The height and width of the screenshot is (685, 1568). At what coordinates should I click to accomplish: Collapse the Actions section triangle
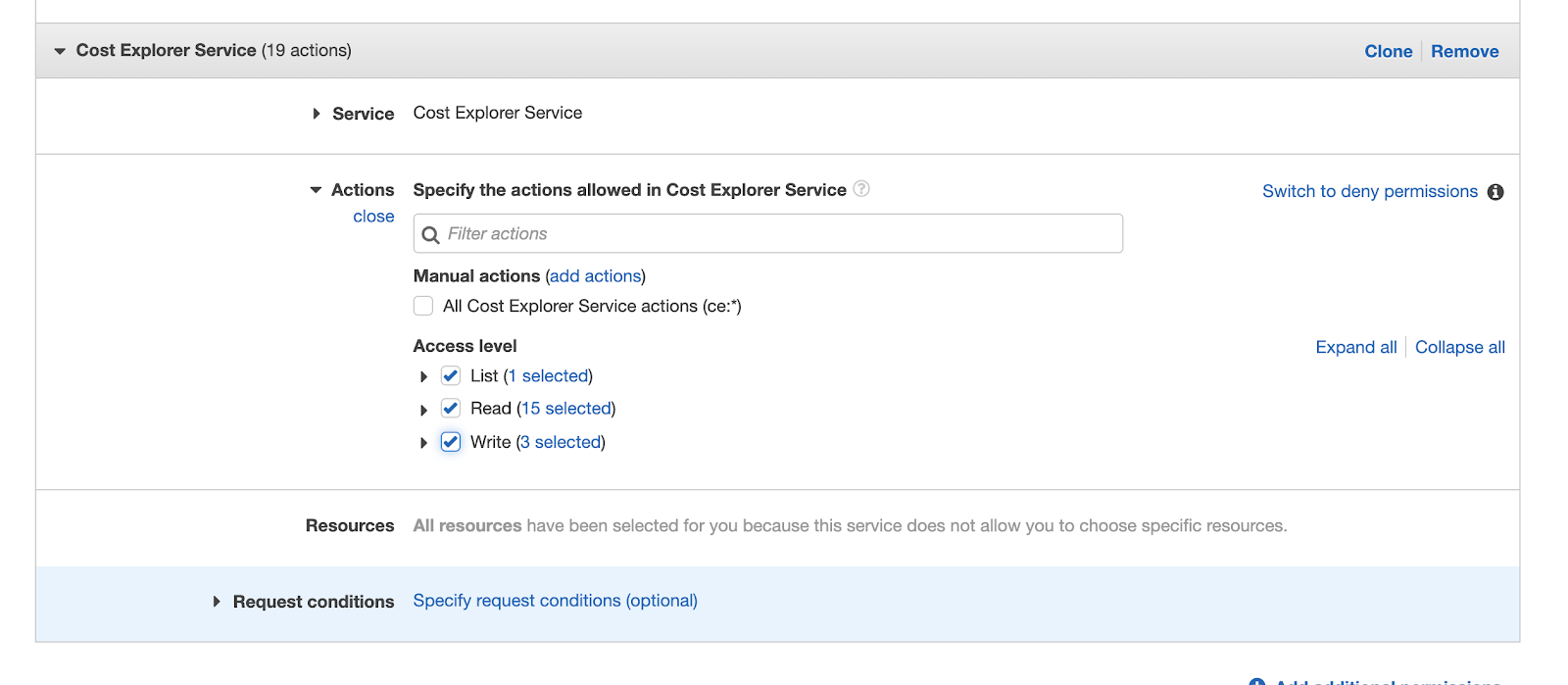point(316,190)
